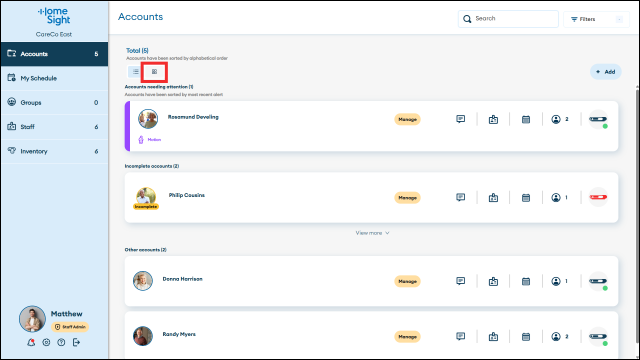This screenshot has width=640, height=360.
Task: Open device status for Donna Harrison
Action: tap(598, 281)
